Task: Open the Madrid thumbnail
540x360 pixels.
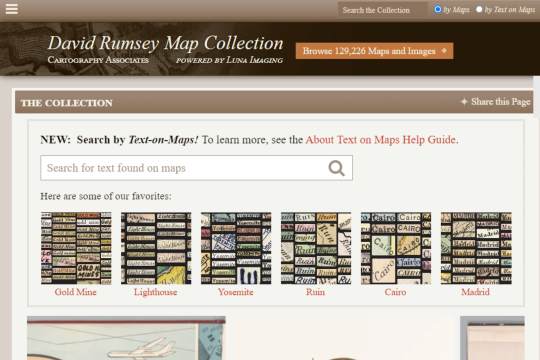Action: tap(476, 248)
